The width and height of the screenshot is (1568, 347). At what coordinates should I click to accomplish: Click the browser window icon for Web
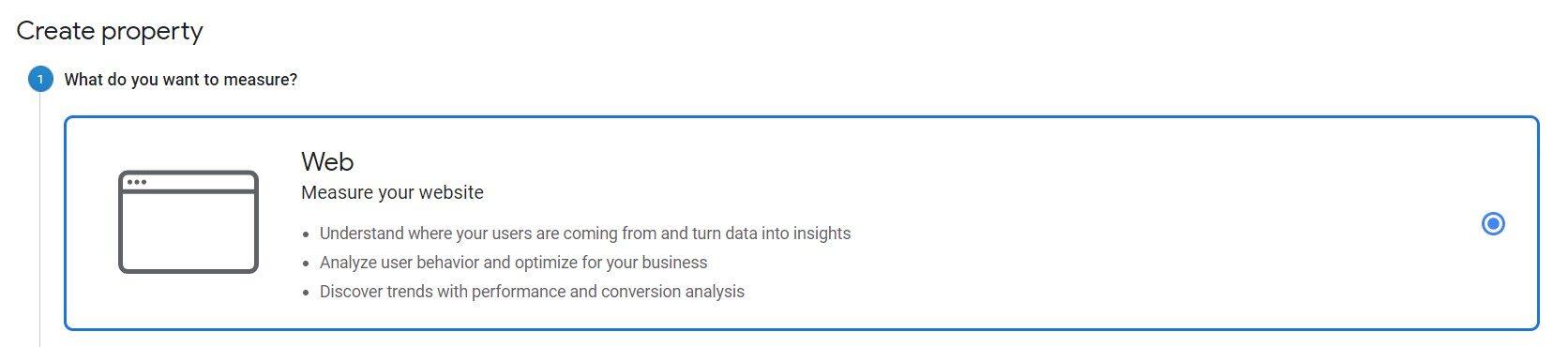coord(188,222)
